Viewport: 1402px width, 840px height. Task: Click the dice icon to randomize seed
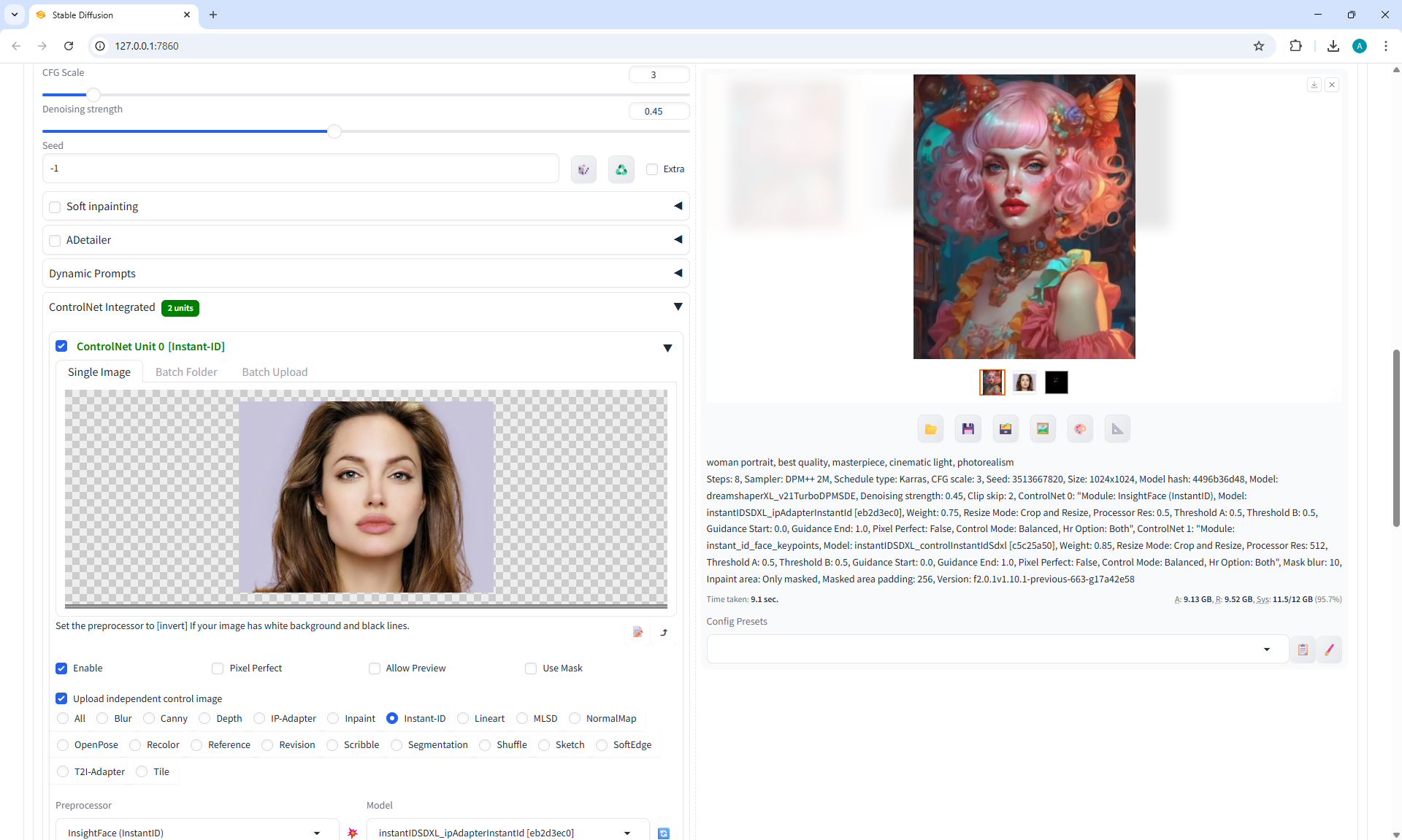[x=583, y=169]
